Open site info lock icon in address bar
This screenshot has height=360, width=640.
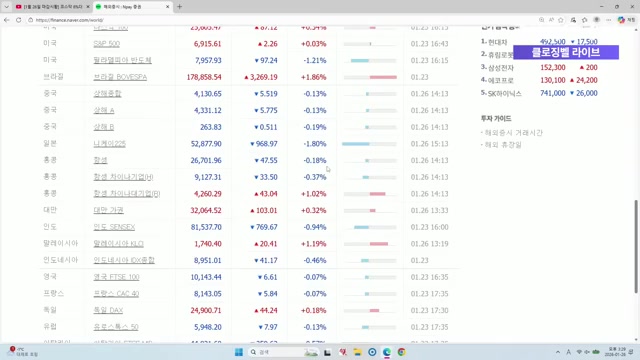click(31, 20)
